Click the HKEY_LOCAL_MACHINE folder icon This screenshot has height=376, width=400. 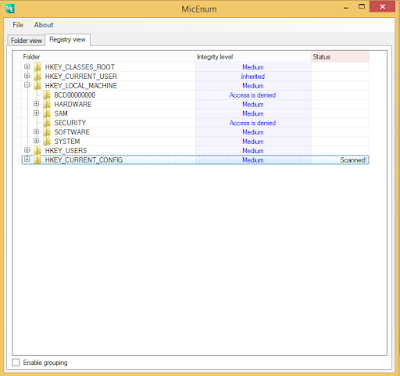[x=37, y=86]
